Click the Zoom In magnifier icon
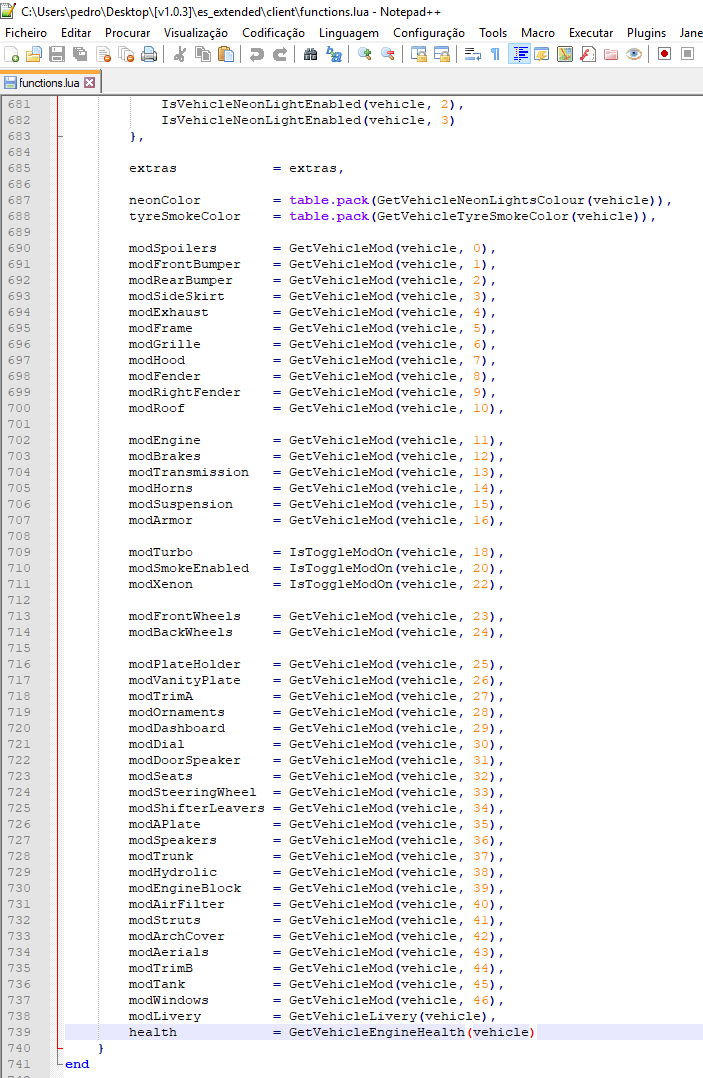 pos(365,54)
